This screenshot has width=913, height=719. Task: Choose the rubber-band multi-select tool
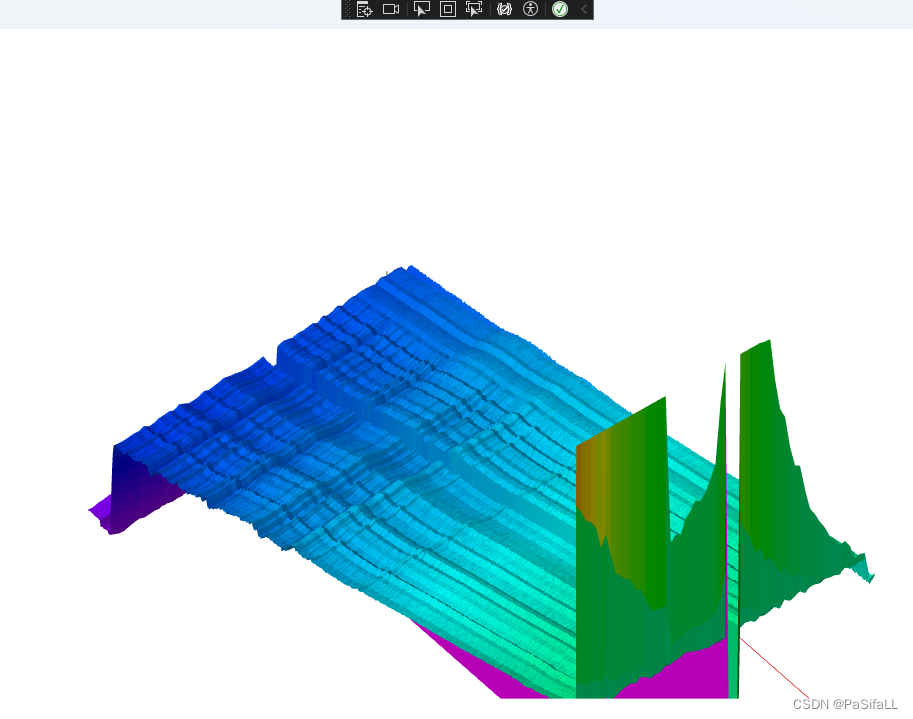473,10
